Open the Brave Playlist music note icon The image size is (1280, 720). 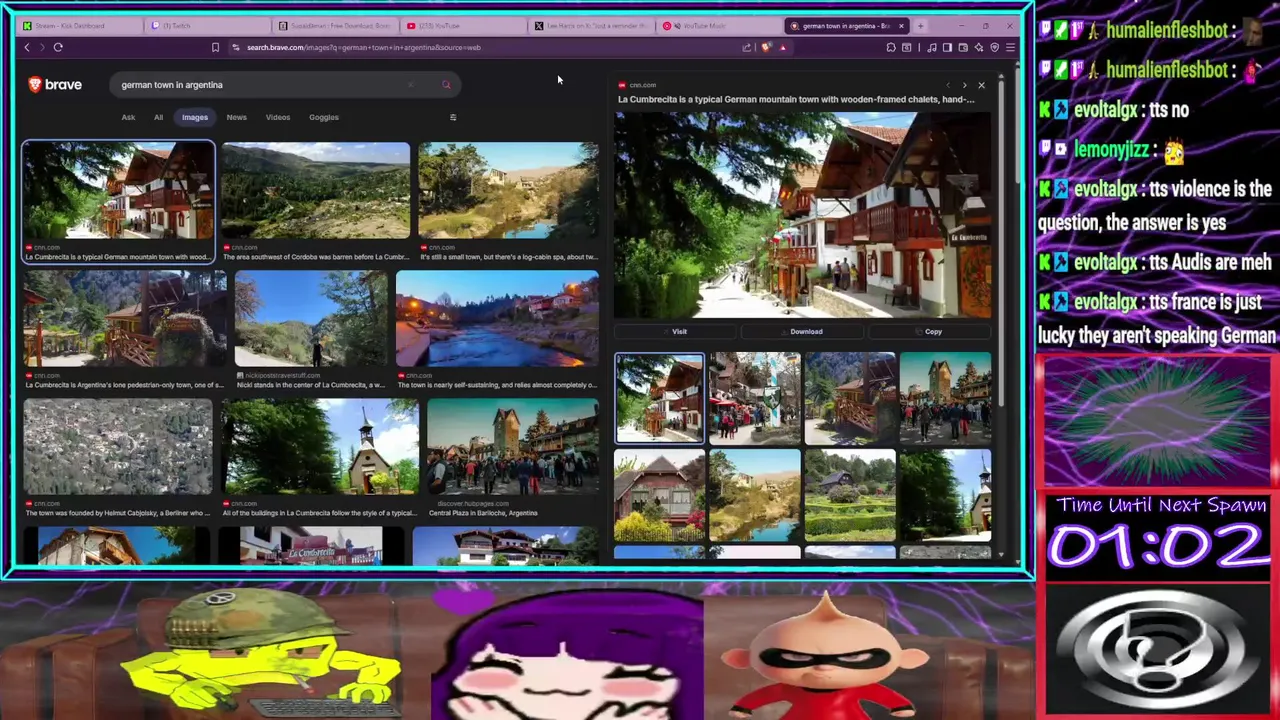[932, 47]
